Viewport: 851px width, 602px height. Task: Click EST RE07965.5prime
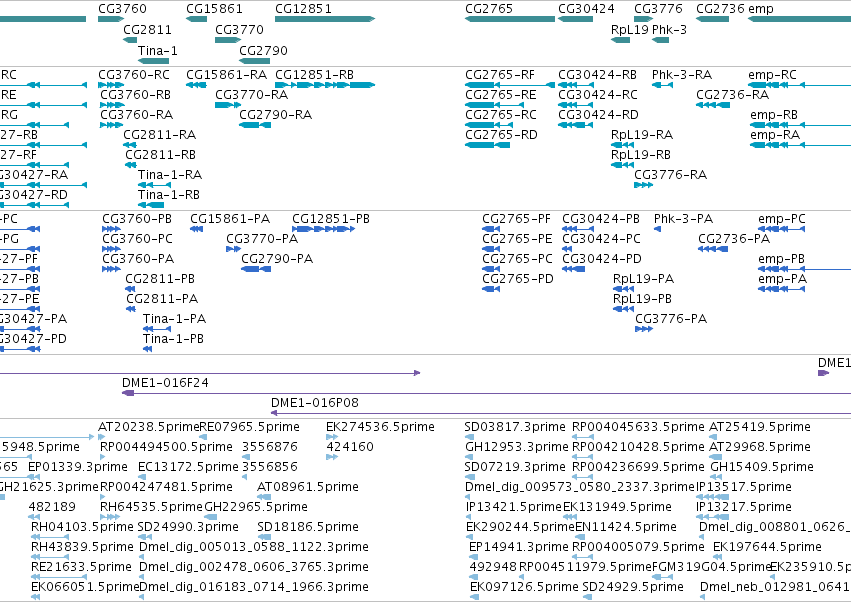point(250,427)
